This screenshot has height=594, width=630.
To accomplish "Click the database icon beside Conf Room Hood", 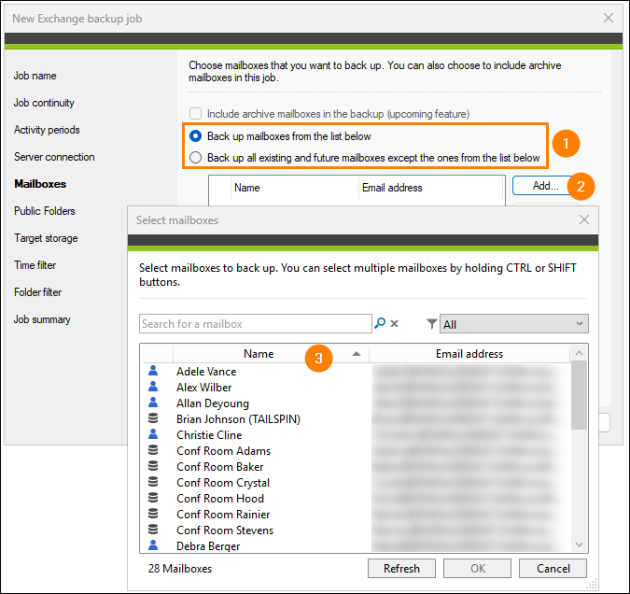I will [x=153, y=498].
